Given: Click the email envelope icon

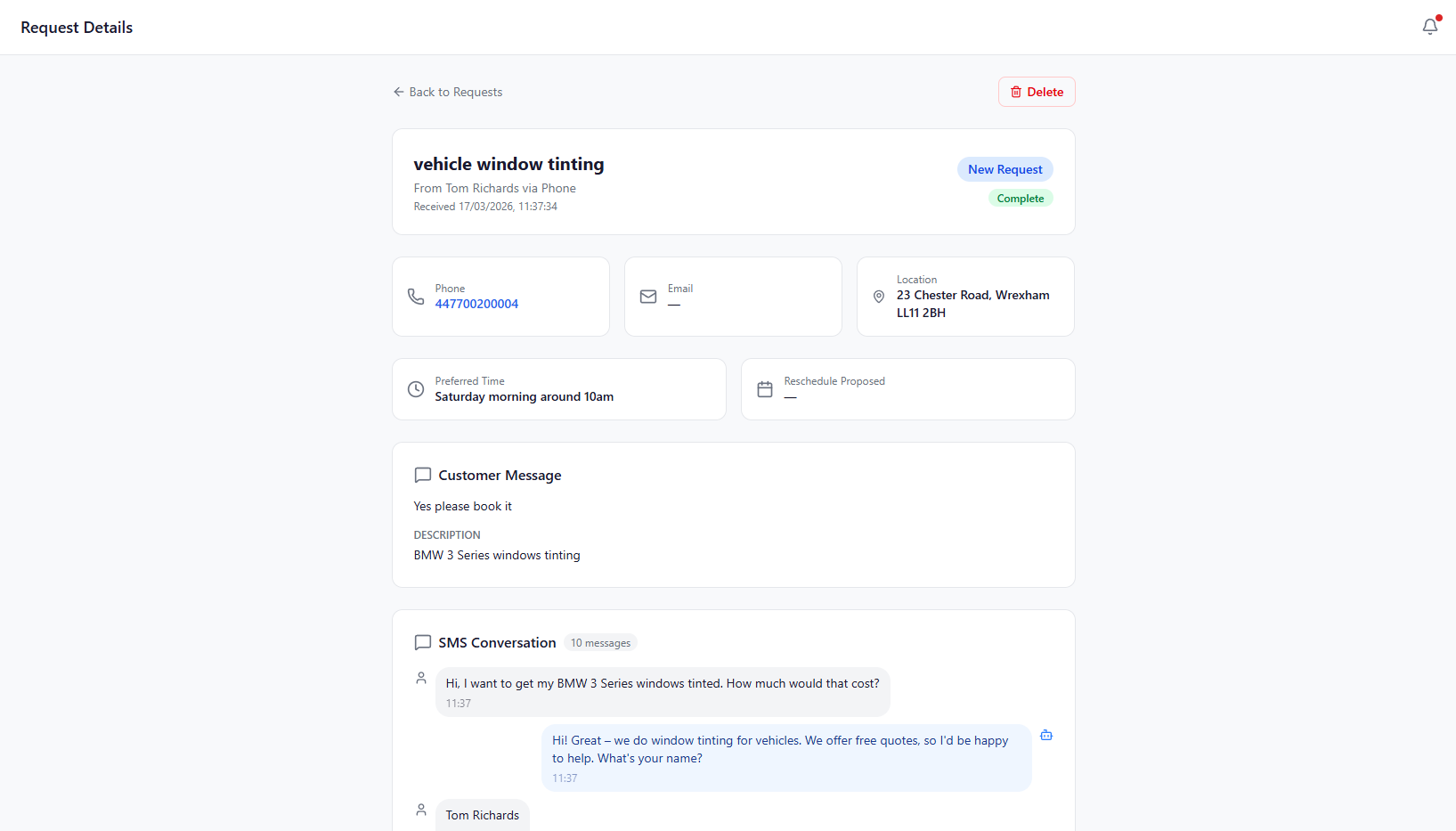Looking at the screenshot, I should (x=648, y=297).
